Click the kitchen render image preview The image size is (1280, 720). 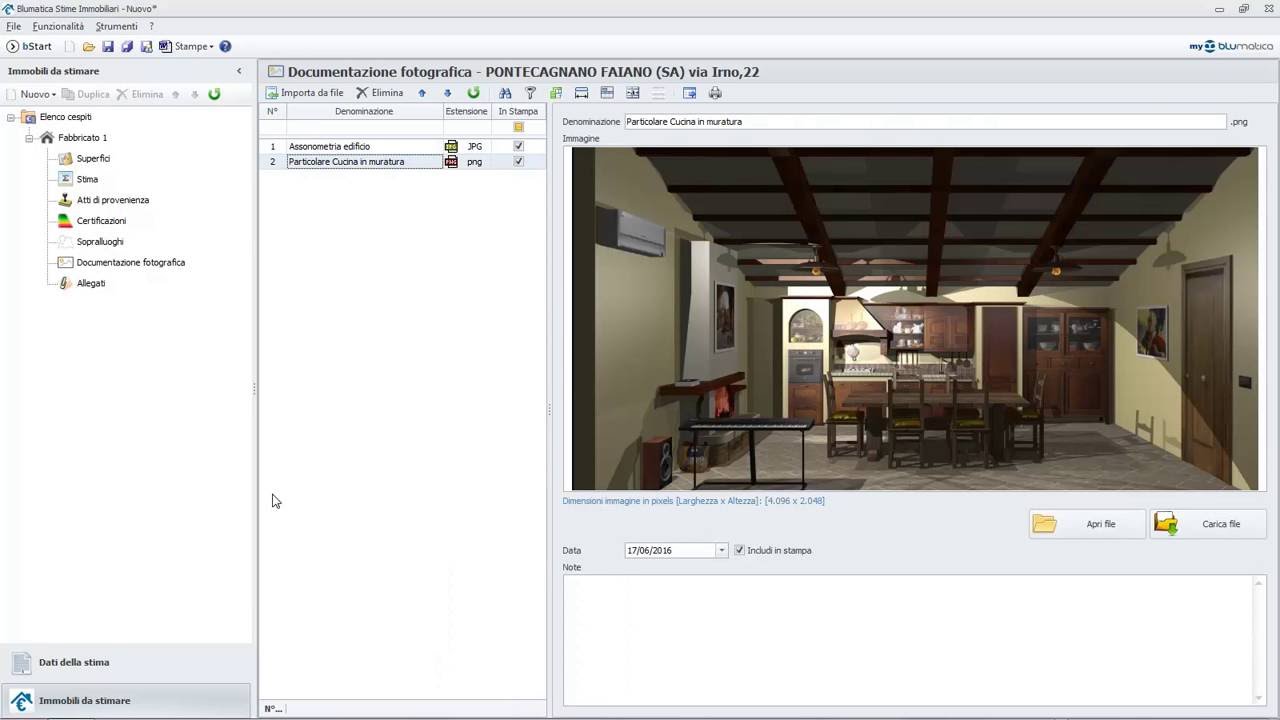[914, 319]
